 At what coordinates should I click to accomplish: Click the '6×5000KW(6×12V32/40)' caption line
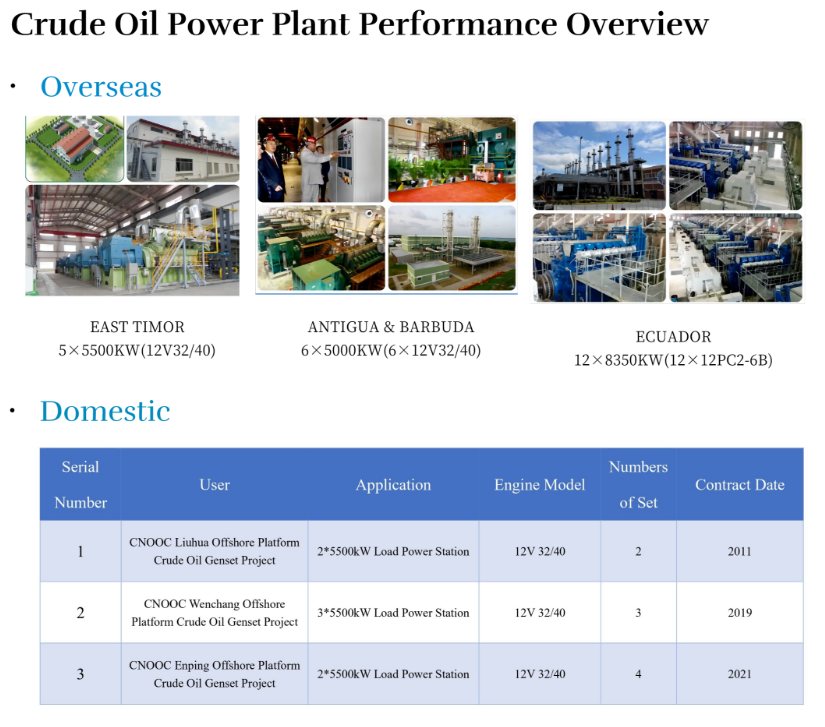pyautogui.click(x=391, y=350)
